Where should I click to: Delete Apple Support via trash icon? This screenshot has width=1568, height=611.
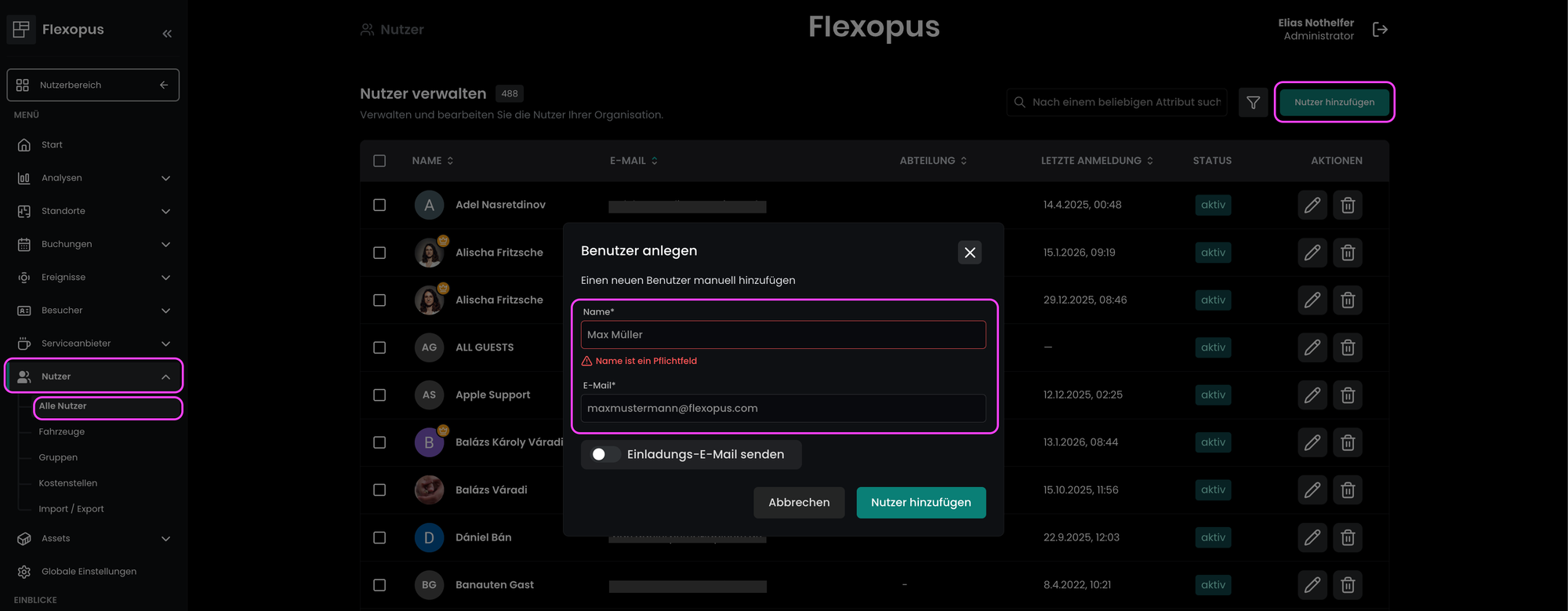(x=1348, y=395)
